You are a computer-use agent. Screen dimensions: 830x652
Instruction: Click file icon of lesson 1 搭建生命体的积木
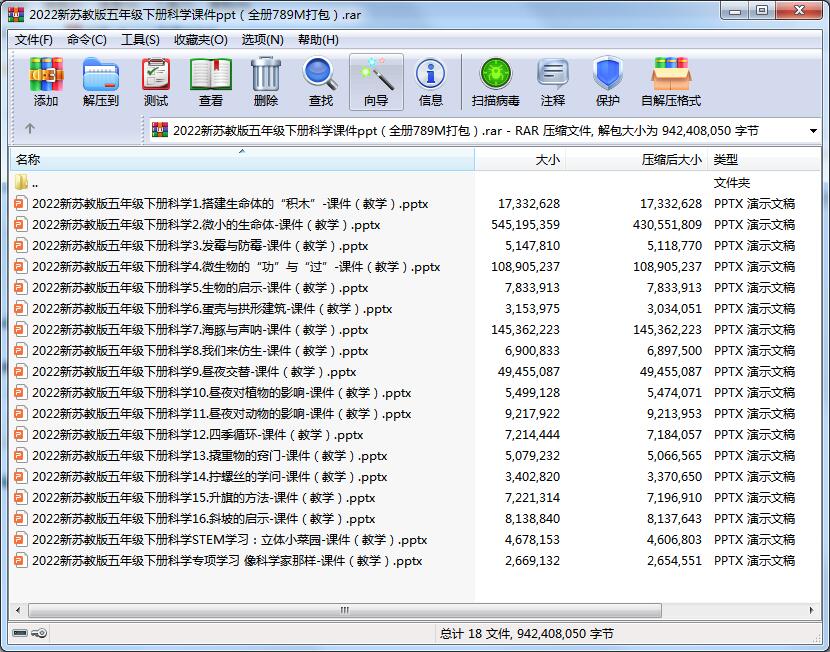click(x=21, y=203)
